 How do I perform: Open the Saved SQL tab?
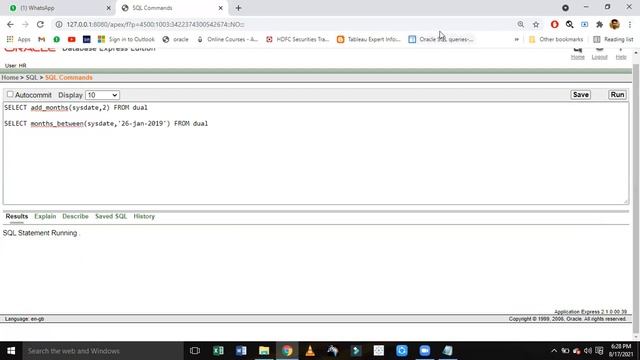111,216
